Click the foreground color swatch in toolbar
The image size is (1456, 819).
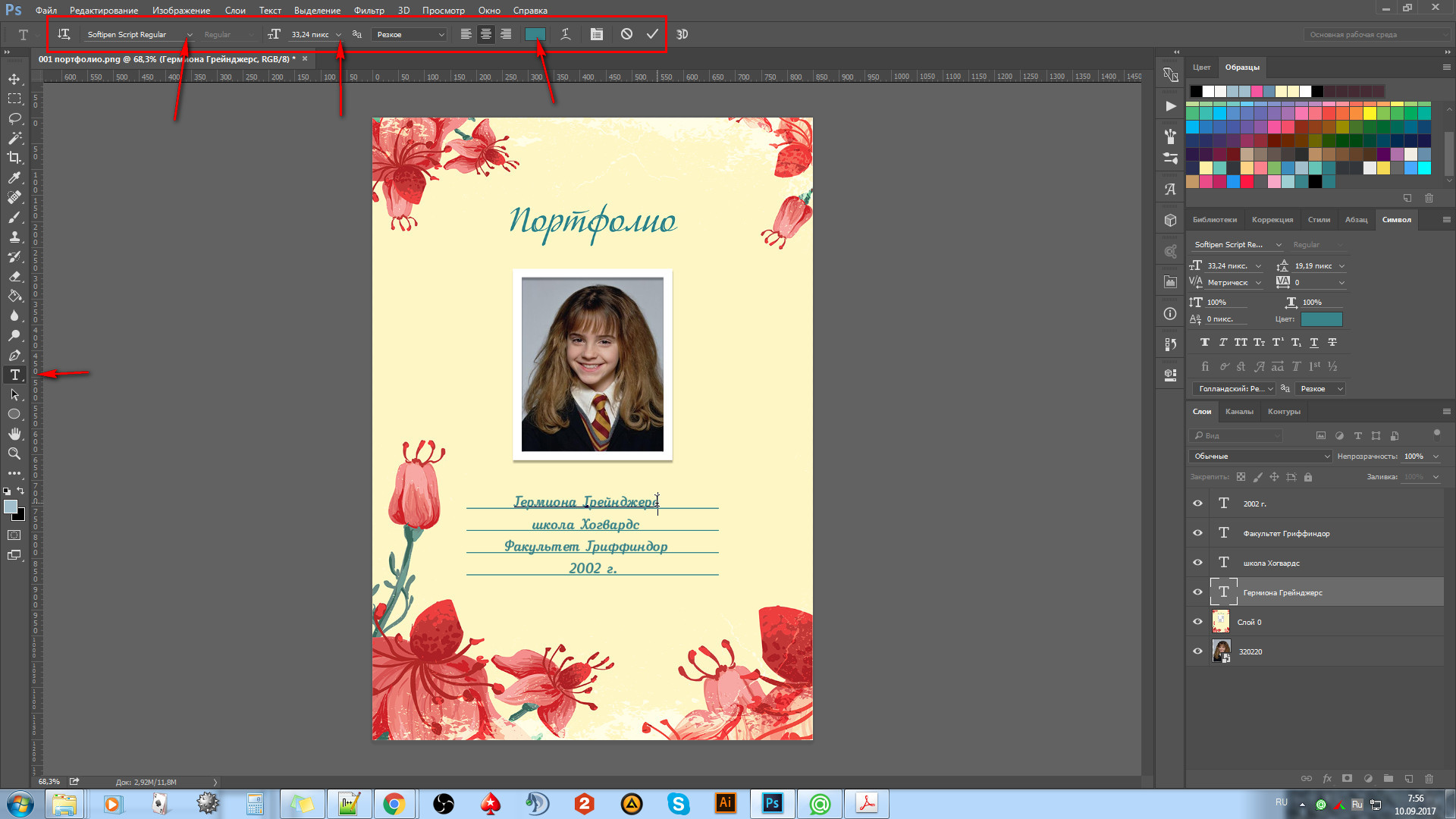coord(11,507)
